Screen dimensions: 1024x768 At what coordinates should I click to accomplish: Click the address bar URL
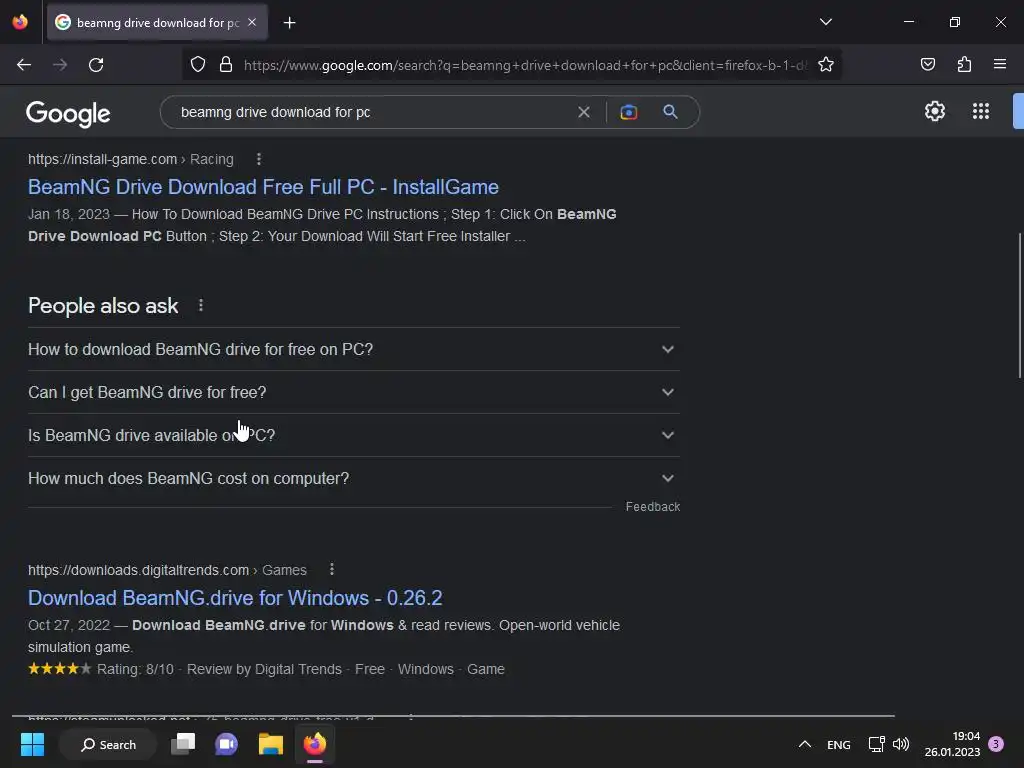pyautogui.click(x=525, y=65)
